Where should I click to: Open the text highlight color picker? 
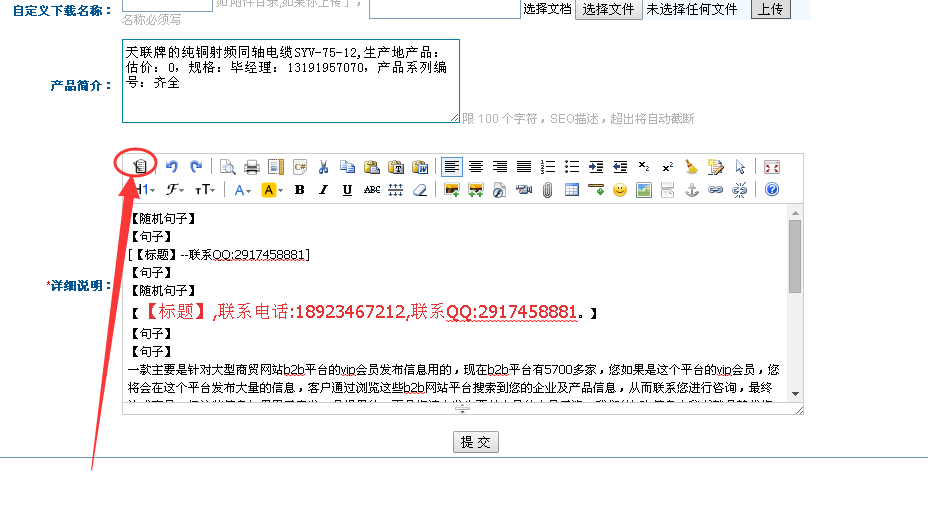(272, 190)
